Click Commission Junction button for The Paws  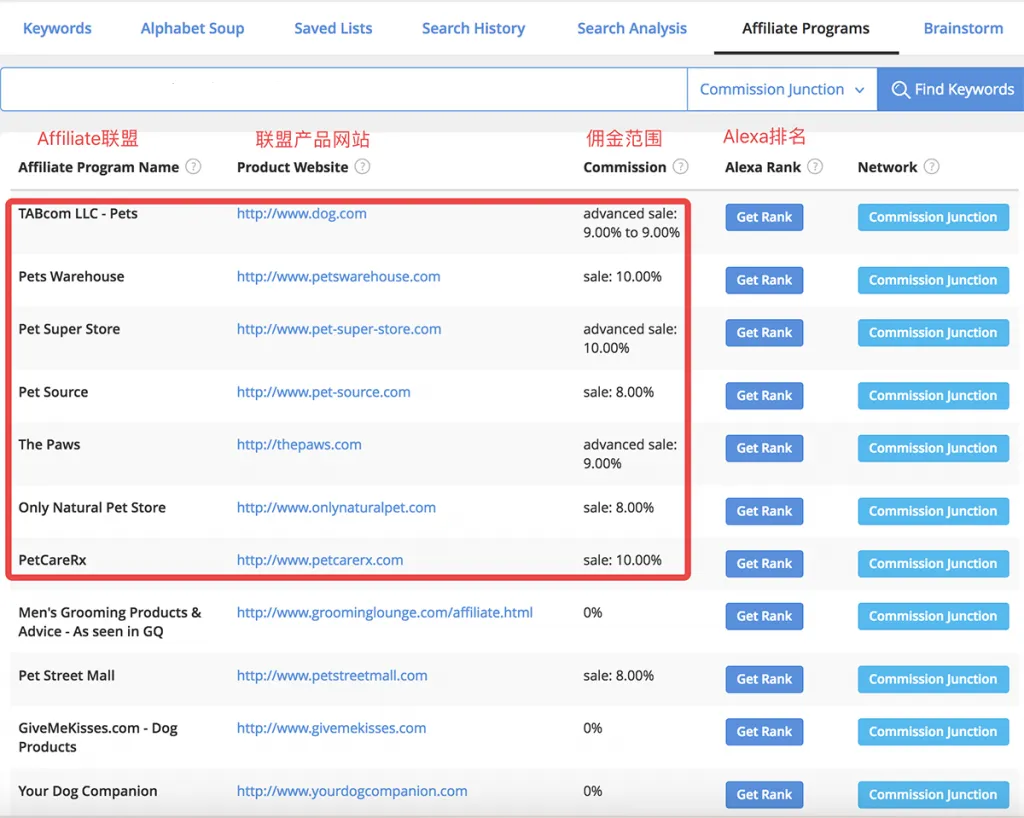click(932, 448)
